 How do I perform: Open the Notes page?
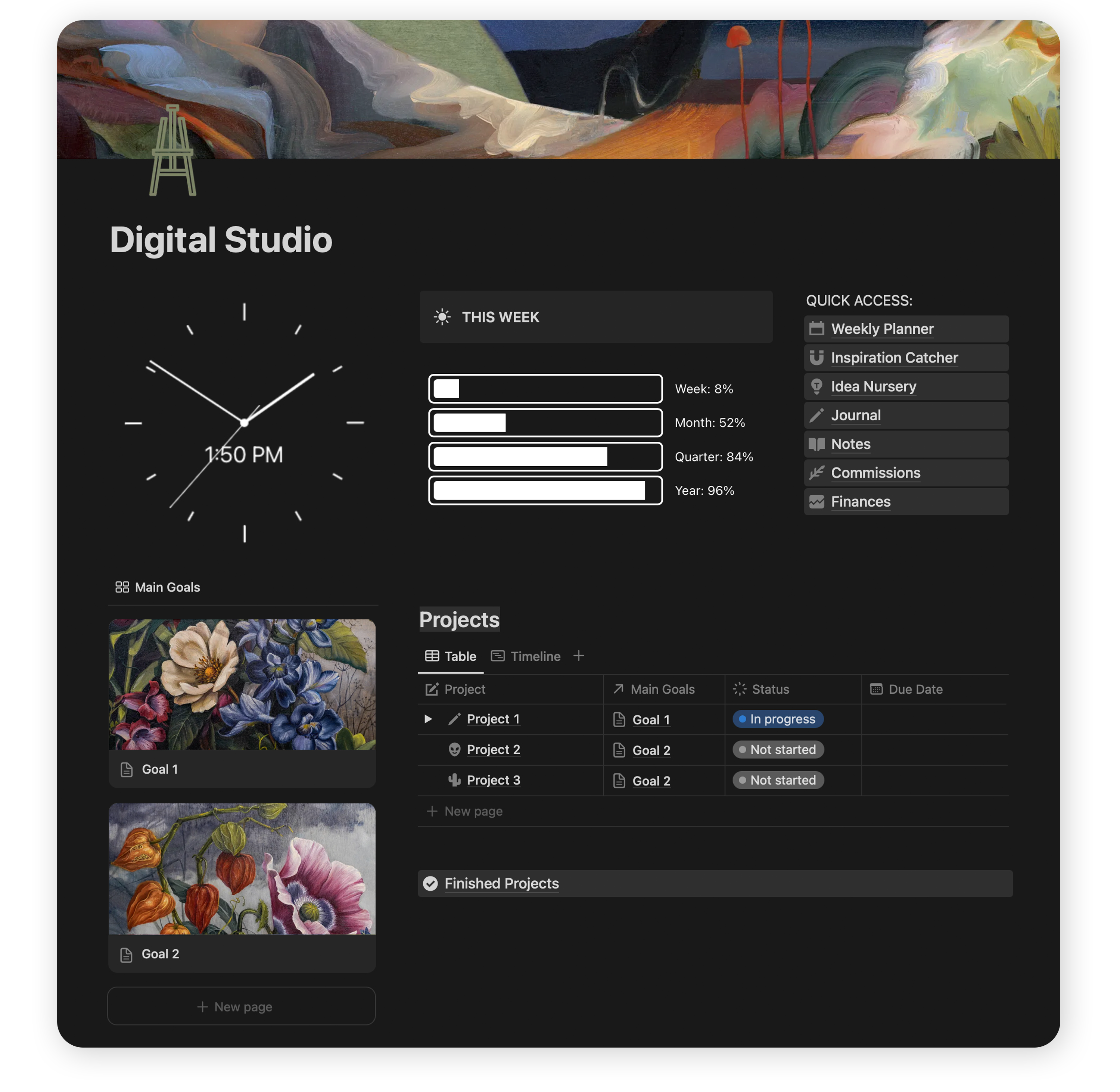(905, 444)
